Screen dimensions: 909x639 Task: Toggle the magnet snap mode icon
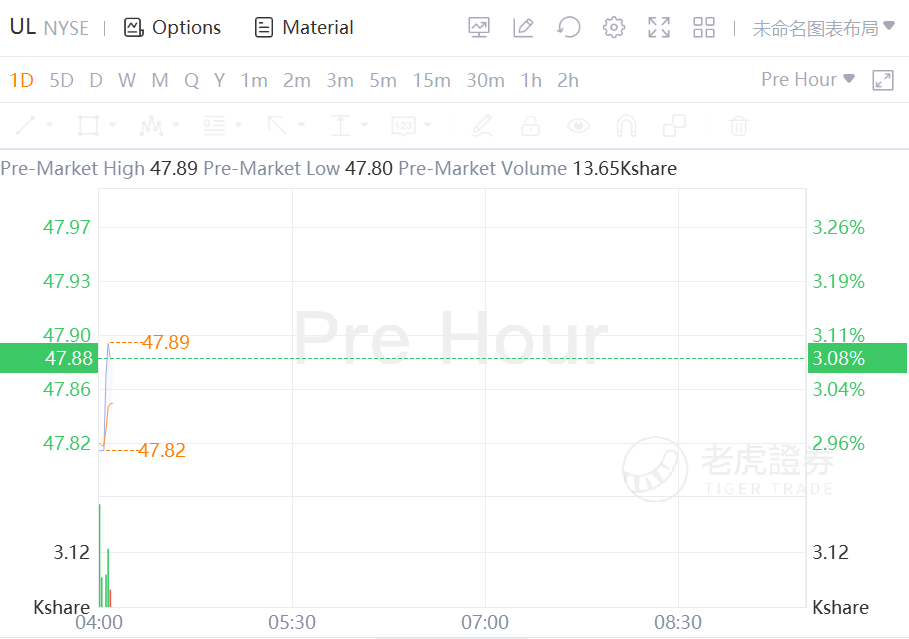[626, 126]
